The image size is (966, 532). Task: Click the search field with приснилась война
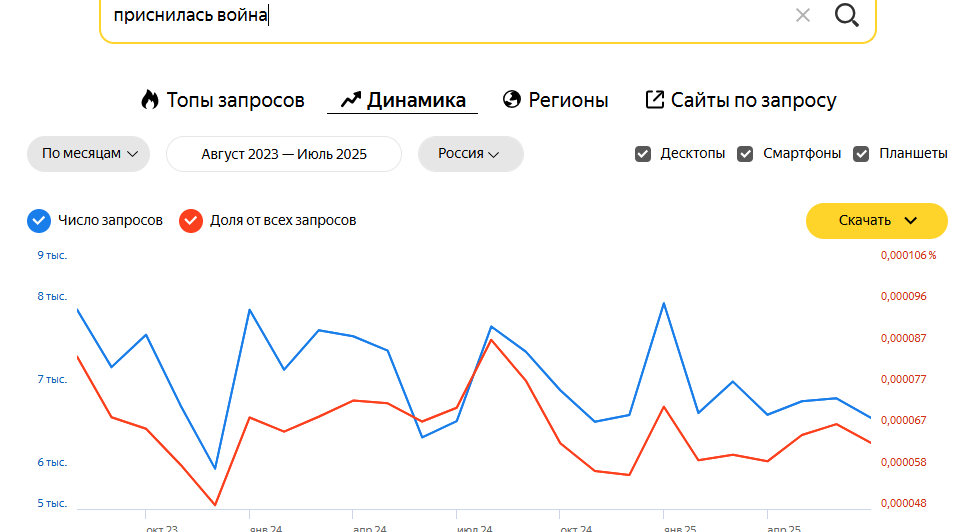[x=440, y=16]
